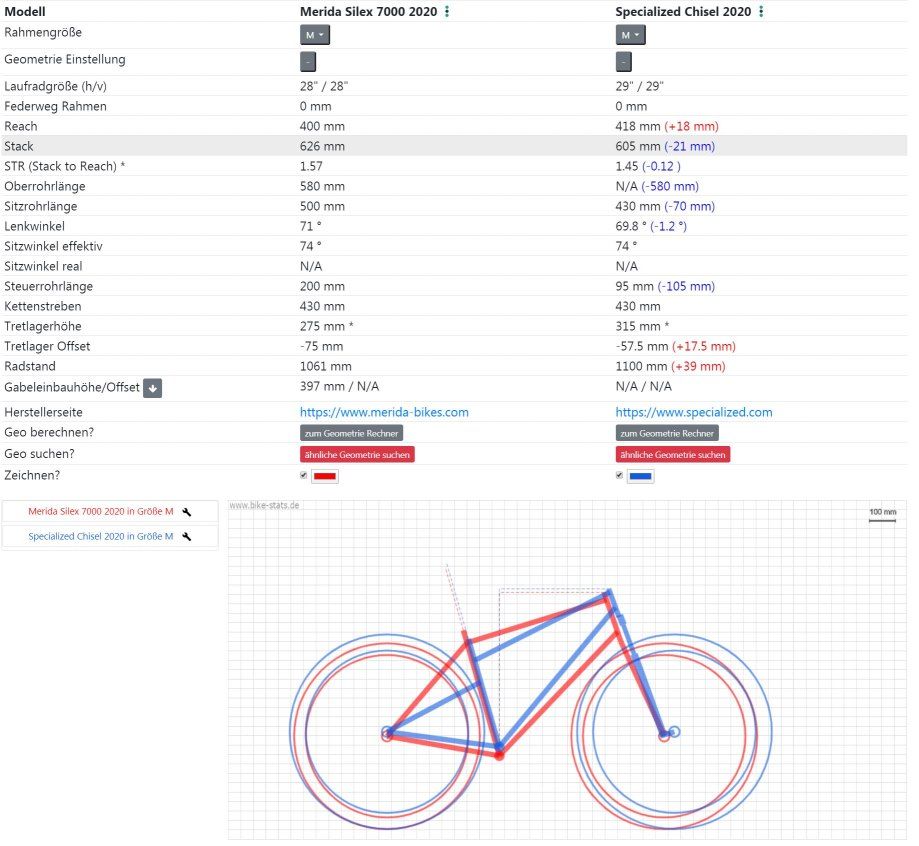Open the Geometrie Einstellung selector for Merida

coord(308,61)
